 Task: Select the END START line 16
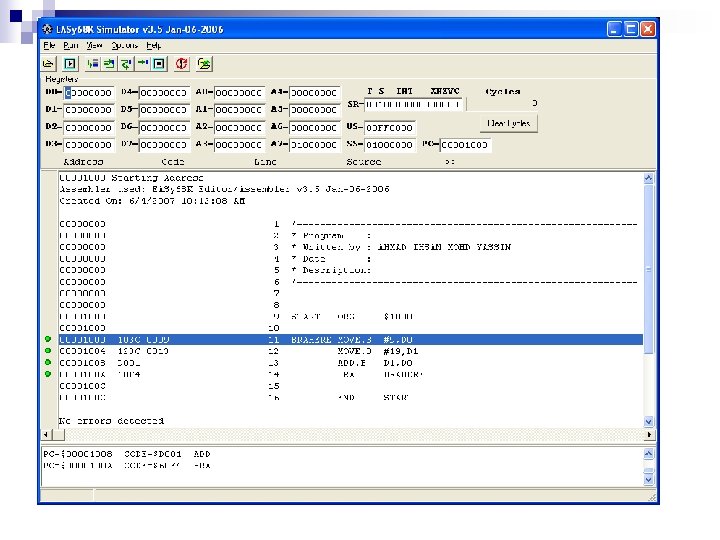tap(351, 397)
